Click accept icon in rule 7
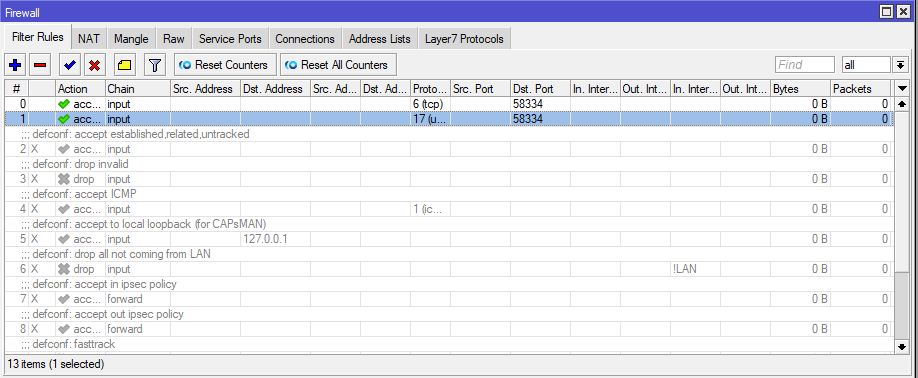The width and height of the screenshot is (918, 378). (64, 299)
